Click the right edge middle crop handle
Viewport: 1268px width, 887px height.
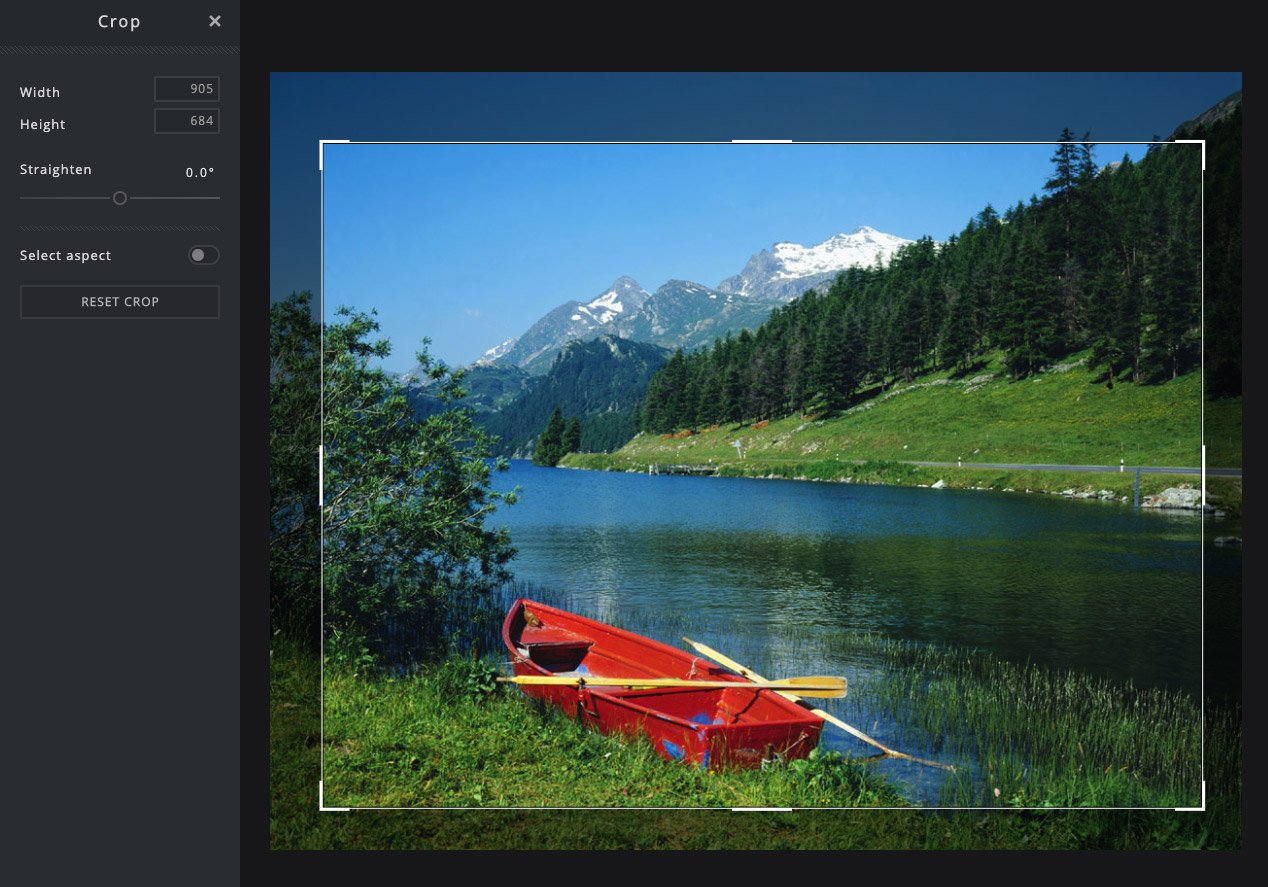pos(1203,475)
